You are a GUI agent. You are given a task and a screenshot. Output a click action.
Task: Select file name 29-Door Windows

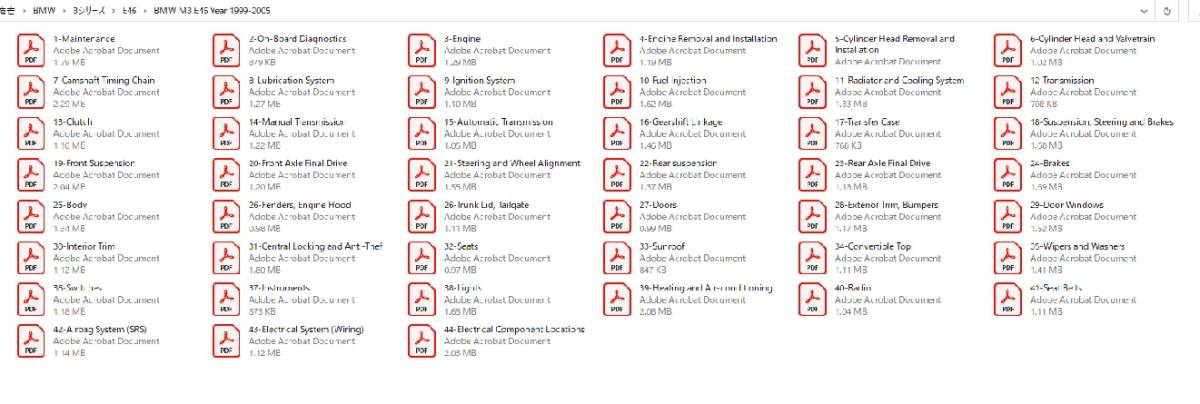(x=1067, y=205)
